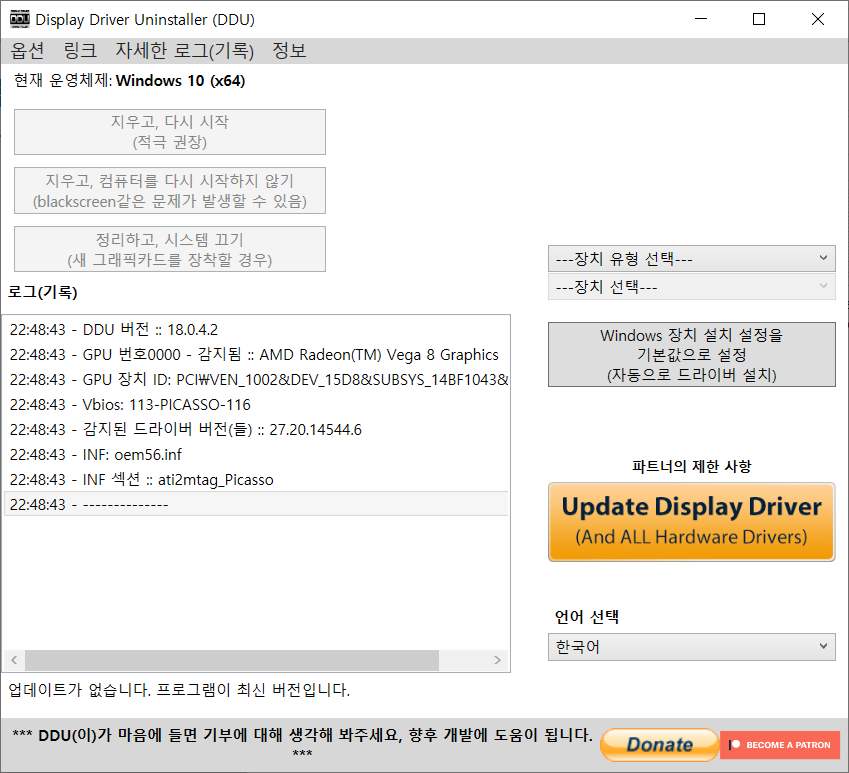
Task: Open the language dropdown showing 한국어
Action: pyautogui.click(x=691, y=646)
